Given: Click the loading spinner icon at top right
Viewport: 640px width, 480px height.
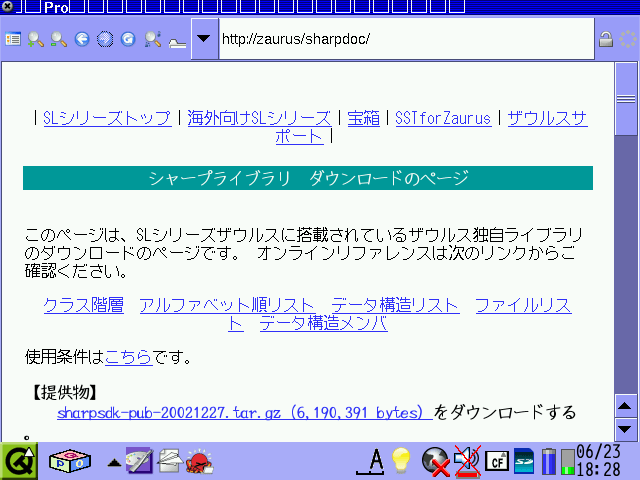Looking at the screenshot, I should tap(628, 39).
